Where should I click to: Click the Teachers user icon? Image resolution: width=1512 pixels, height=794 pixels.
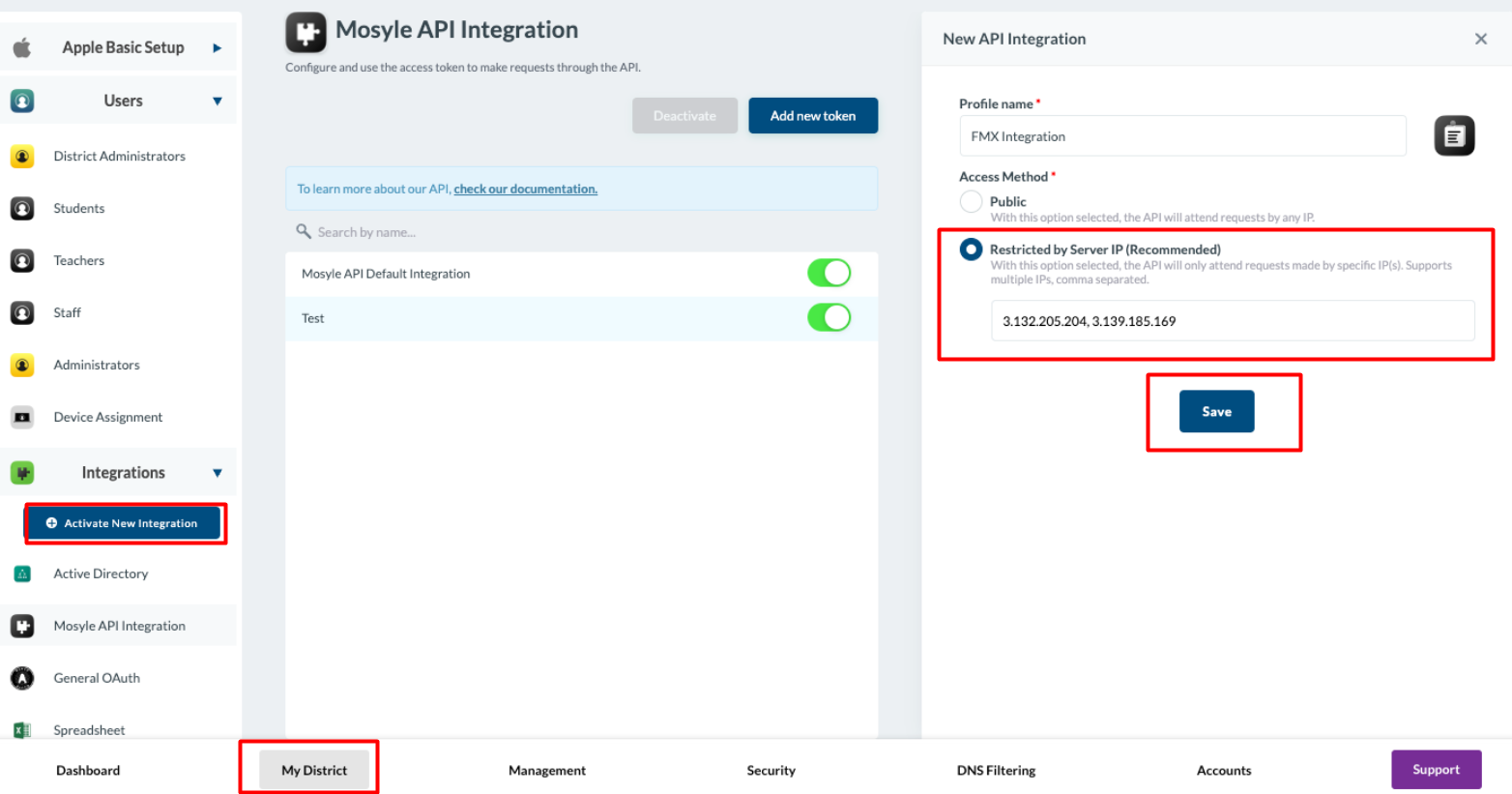pyautogui.click(x=22, y=260)
